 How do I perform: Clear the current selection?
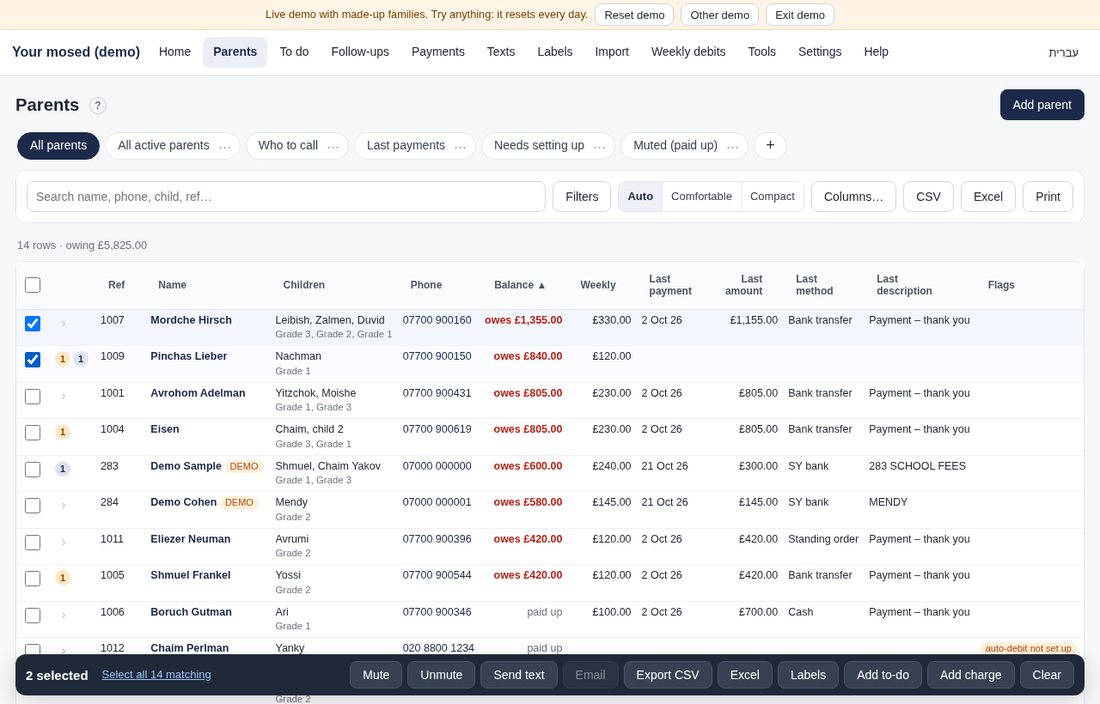(1046, 675)
